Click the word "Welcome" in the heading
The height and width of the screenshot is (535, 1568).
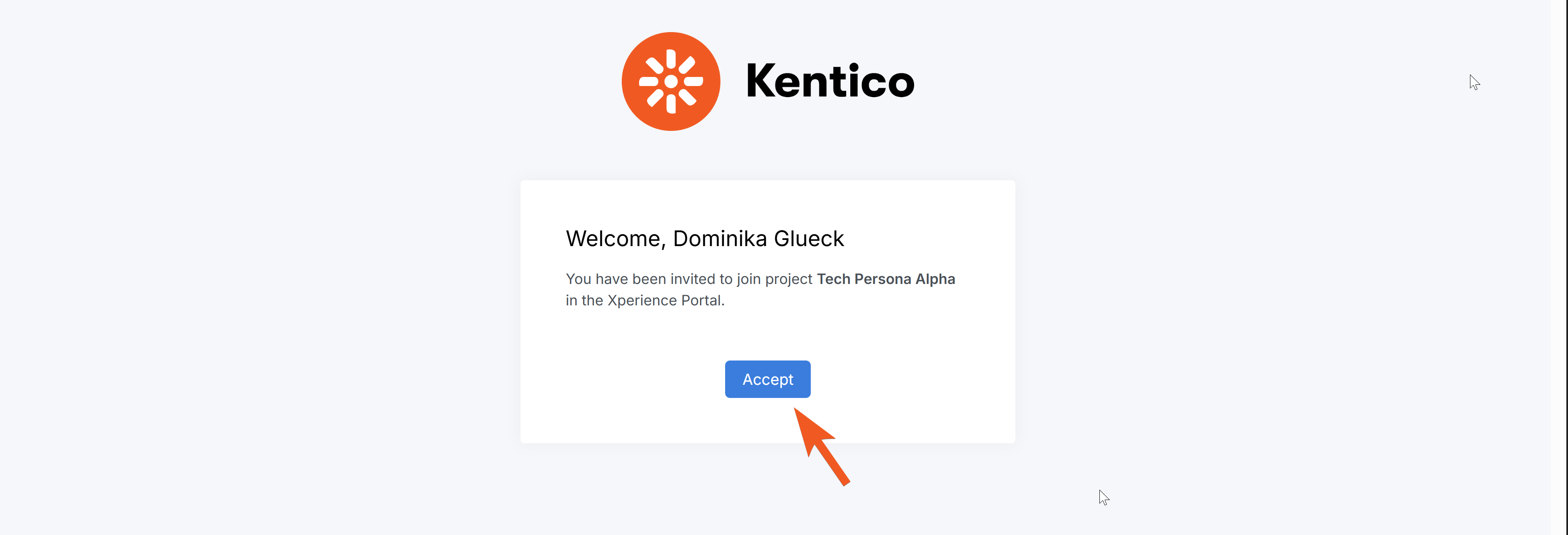coord(613,239)
